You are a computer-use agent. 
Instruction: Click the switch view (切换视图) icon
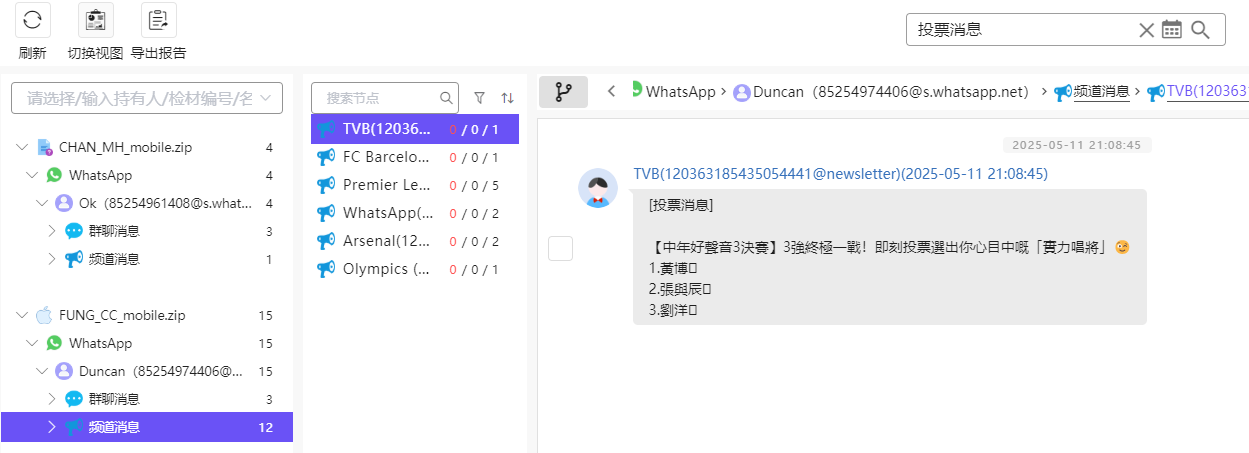96,20
